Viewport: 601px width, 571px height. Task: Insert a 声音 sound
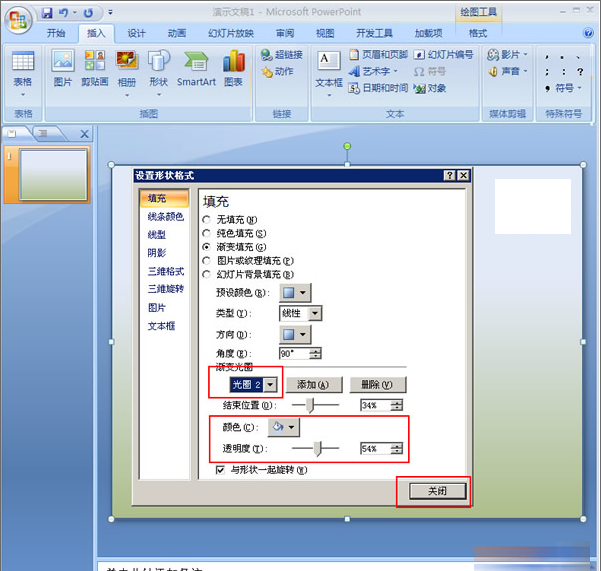coord(507,71)
